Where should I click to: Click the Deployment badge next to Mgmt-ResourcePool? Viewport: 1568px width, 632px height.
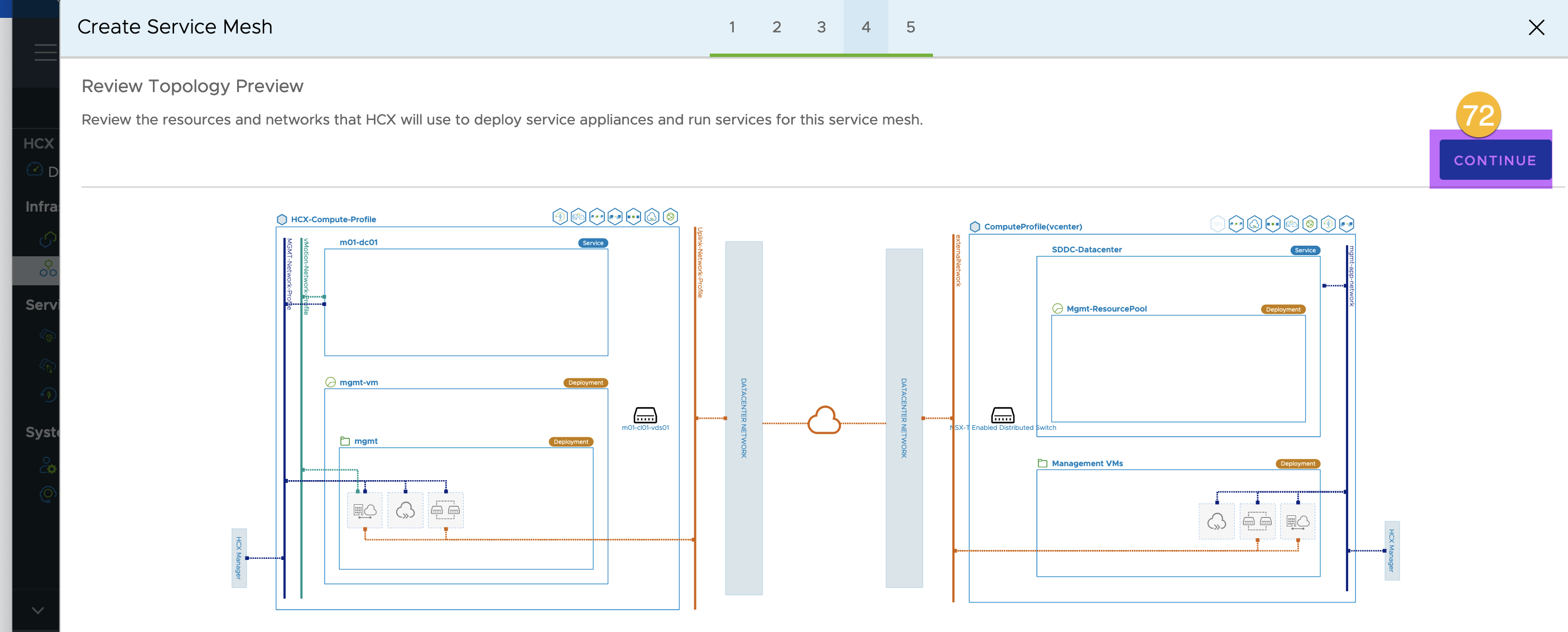click(x=1283, y=309)
